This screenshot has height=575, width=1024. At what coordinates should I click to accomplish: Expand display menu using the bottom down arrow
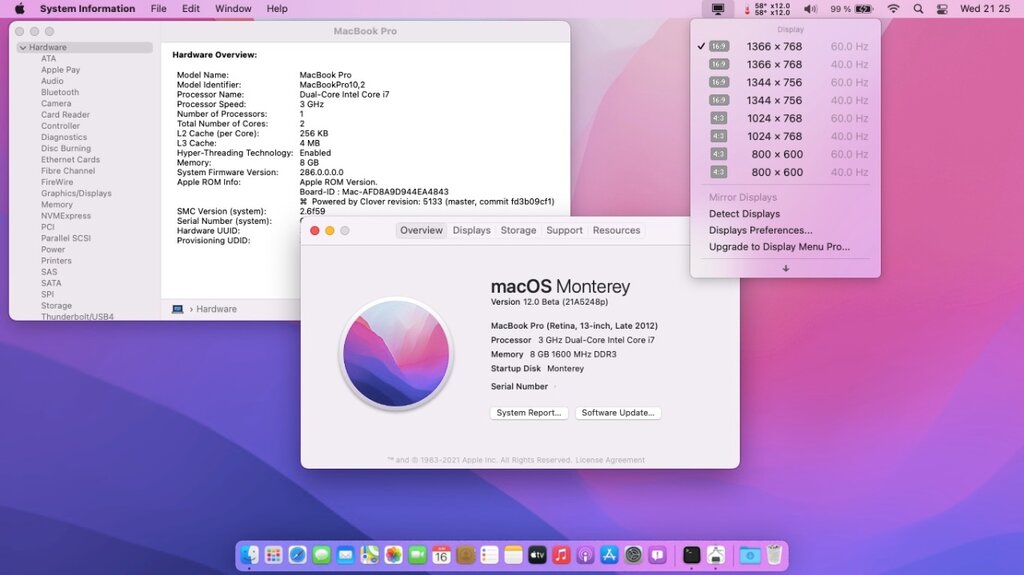point(785,268)
